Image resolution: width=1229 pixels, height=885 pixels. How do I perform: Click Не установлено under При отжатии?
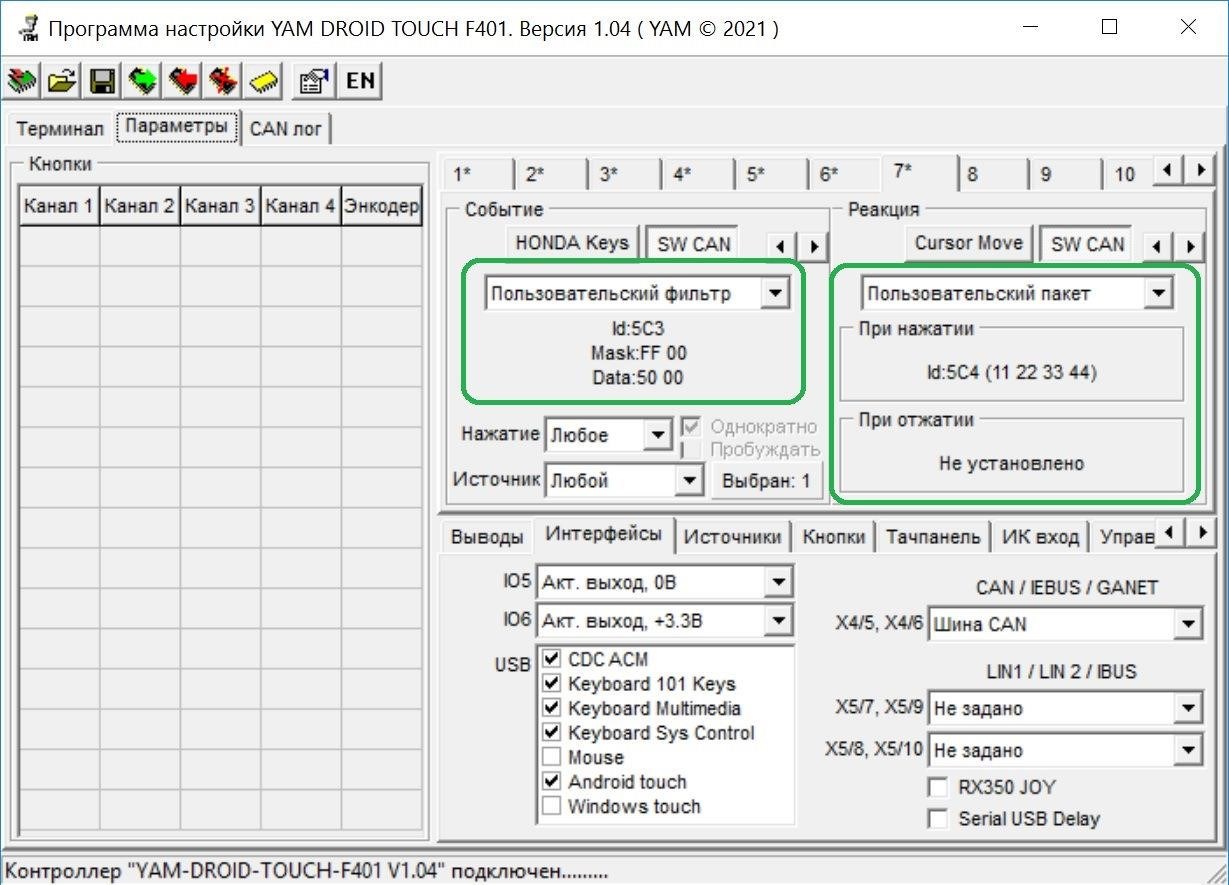click(x=1011, y=464)
